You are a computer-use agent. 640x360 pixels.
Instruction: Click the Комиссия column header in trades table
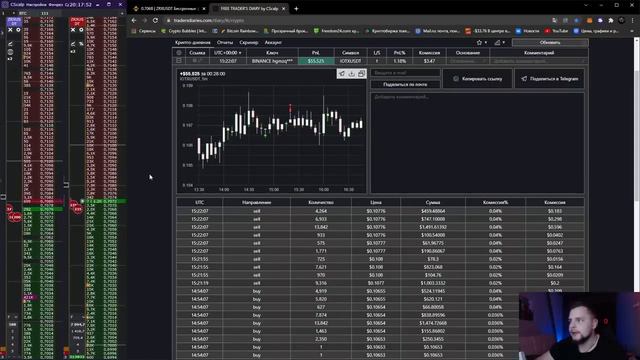[x=429, y=53]
